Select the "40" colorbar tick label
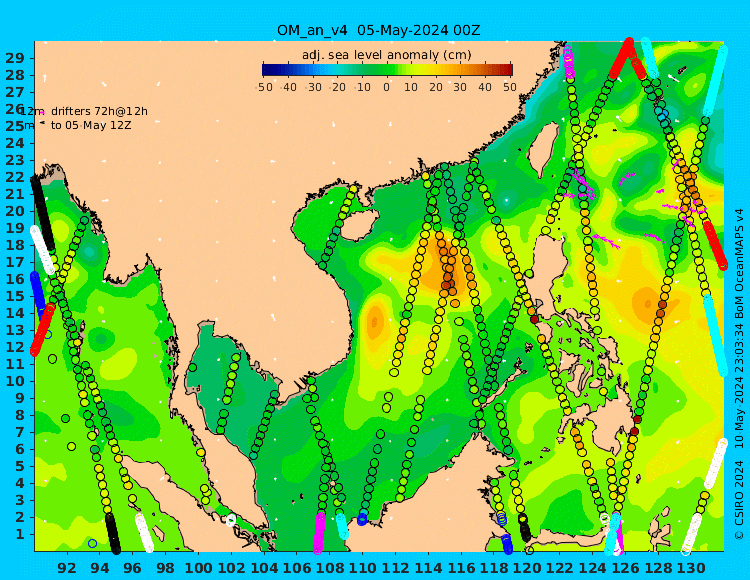Screen dimensions: 750x580 click(485, 88)
